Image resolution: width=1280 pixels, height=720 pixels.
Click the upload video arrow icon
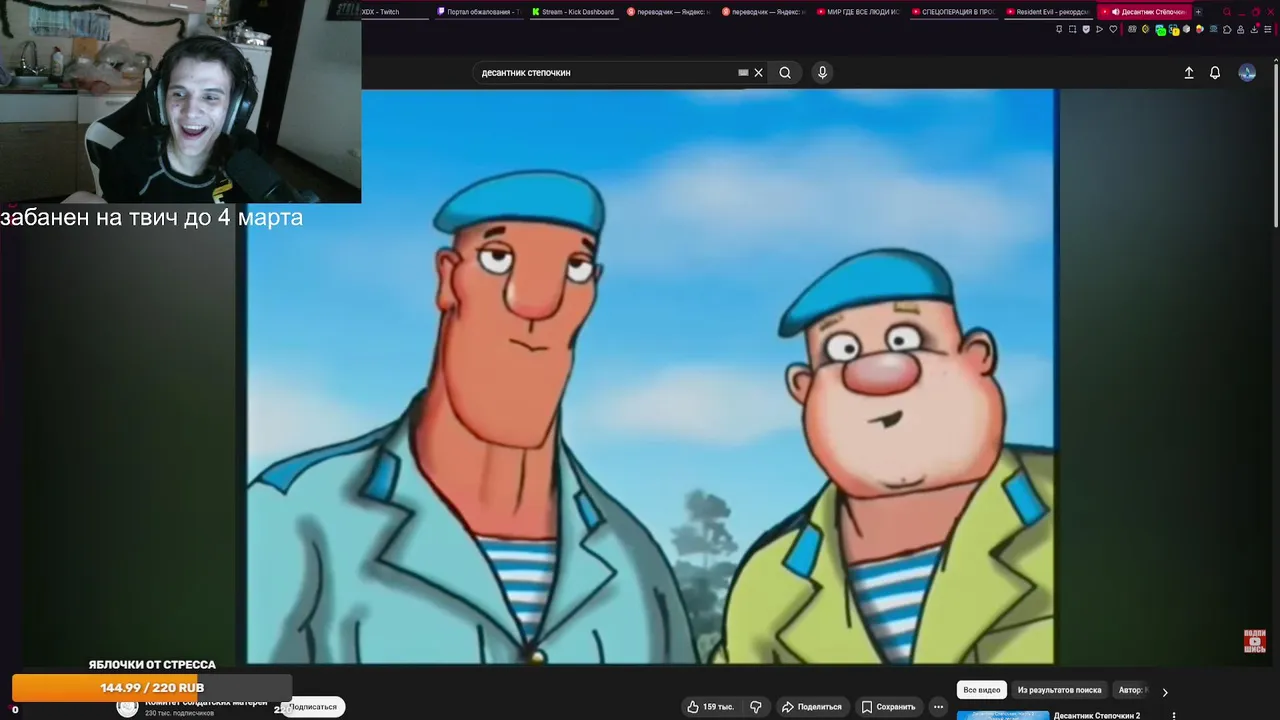pyautogui.click(x=1189, y=73)
